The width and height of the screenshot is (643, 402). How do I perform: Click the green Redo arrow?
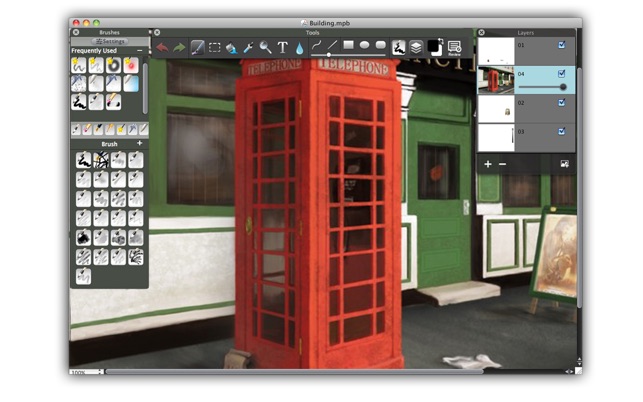tap(179, 48)
